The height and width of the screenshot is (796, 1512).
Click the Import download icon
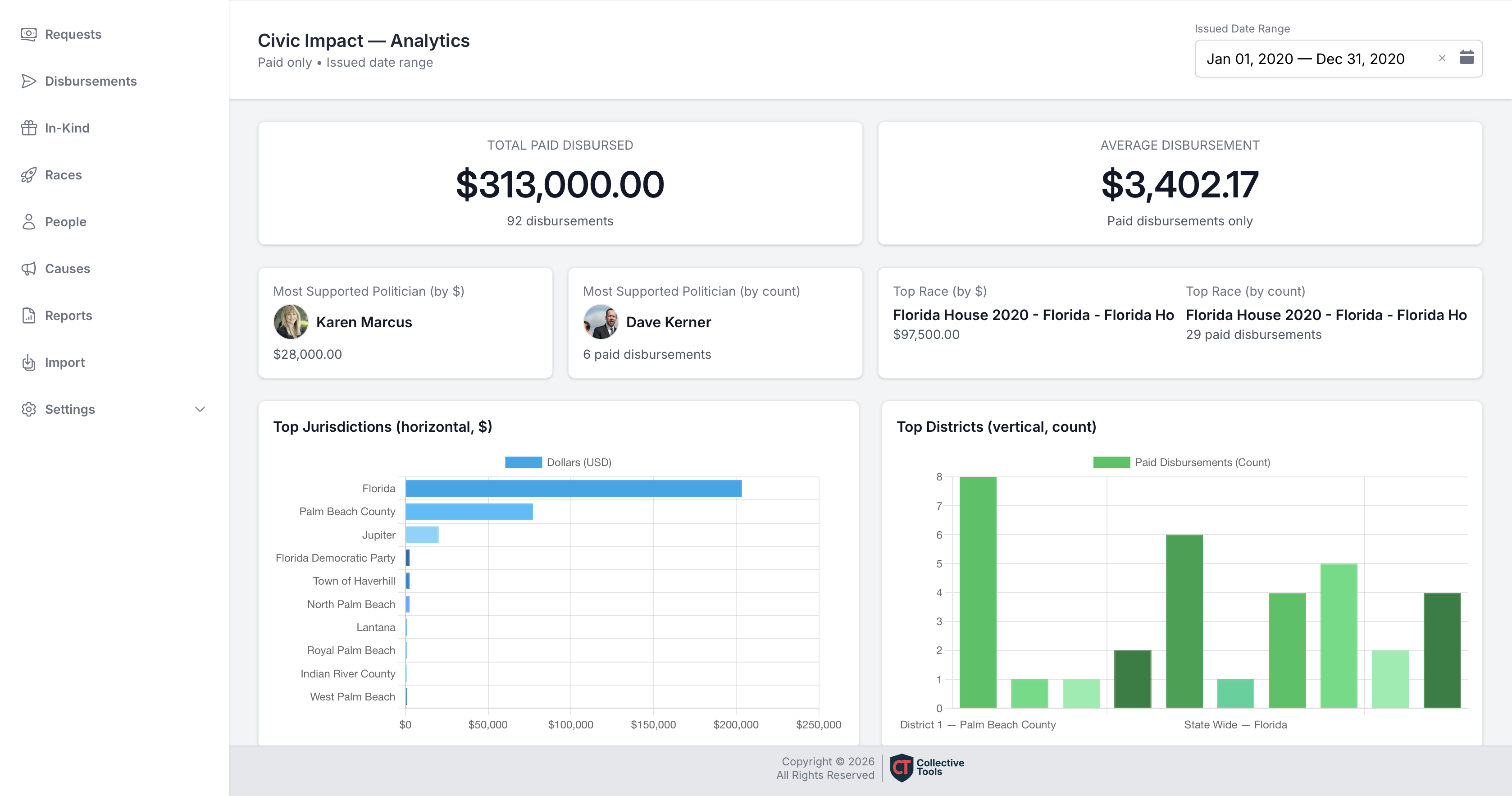pos(28,363)
